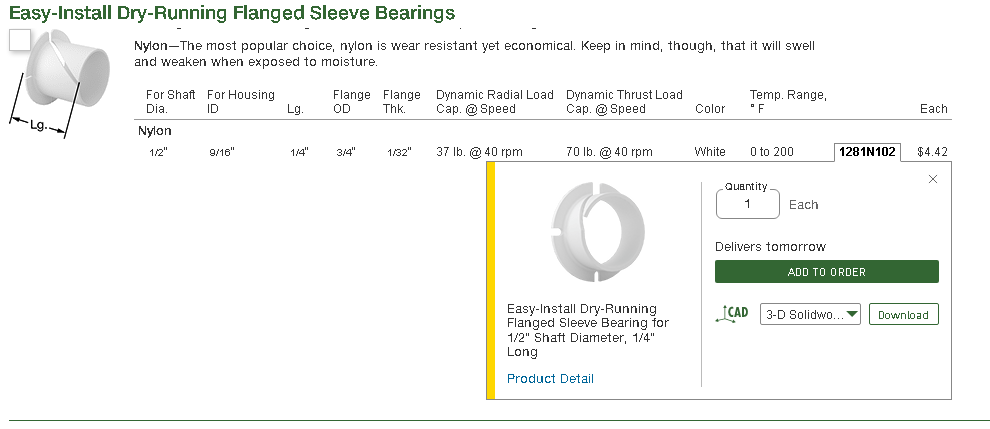Click the popup bearing description text
Image resolution: width=990 pixels, height=429 pixels.
[588, 330]
